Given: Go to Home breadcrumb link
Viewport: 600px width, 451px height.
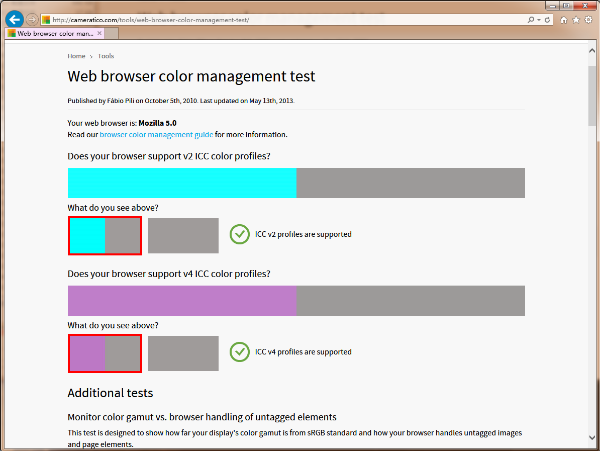Looking at the screenshot, I should (x=76, y=56).
